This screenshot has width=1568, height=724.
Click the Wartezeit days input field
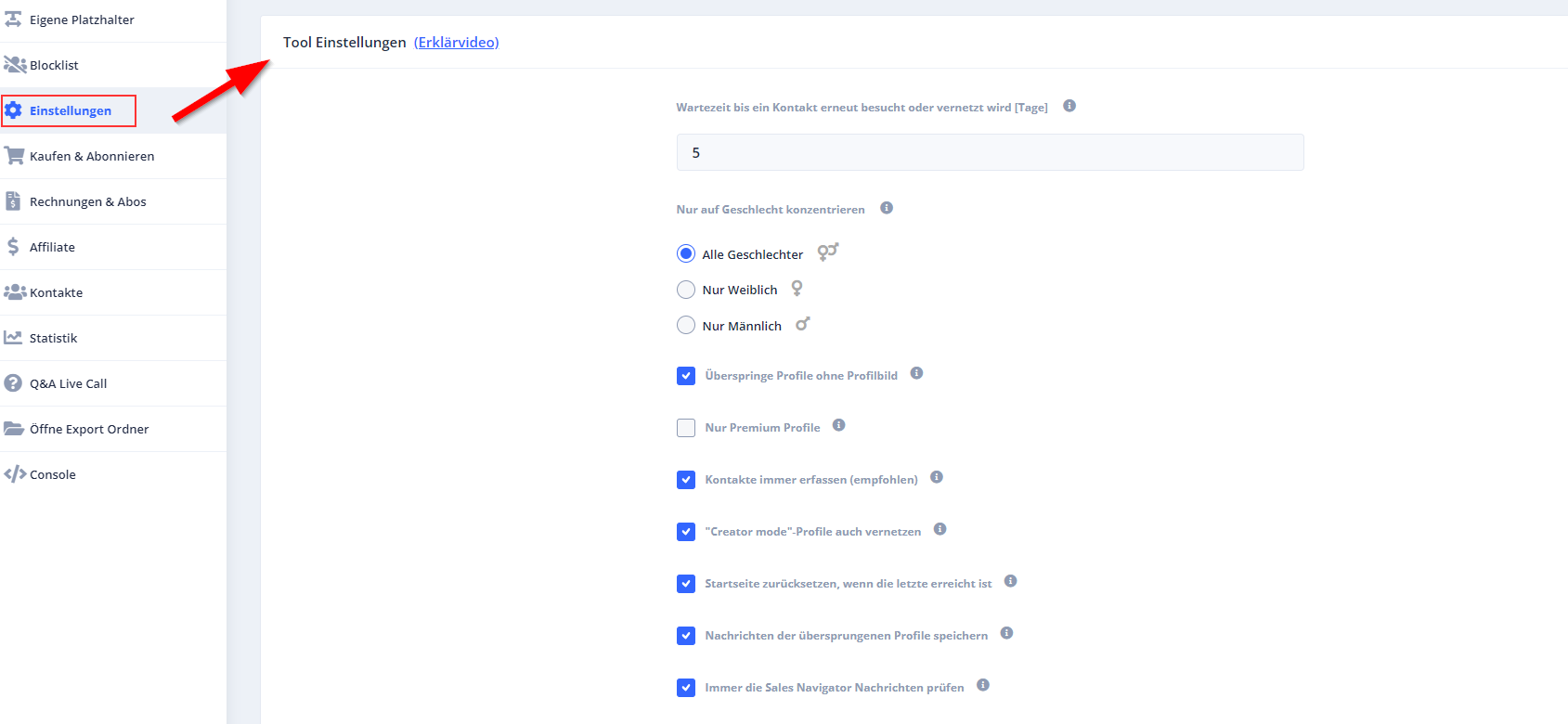[x=990, y=152]
